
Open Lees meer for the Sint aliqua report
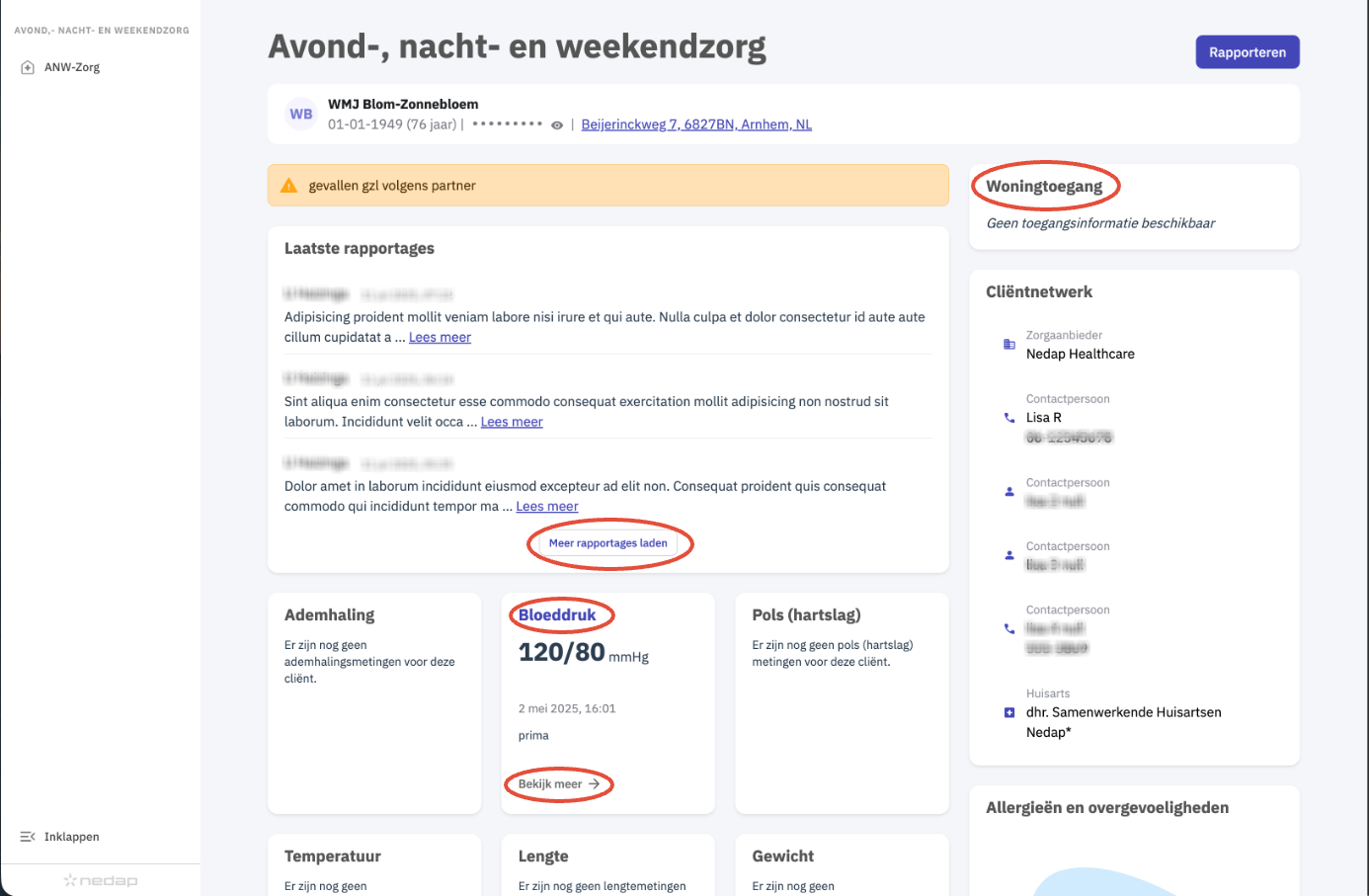point(512,422)
